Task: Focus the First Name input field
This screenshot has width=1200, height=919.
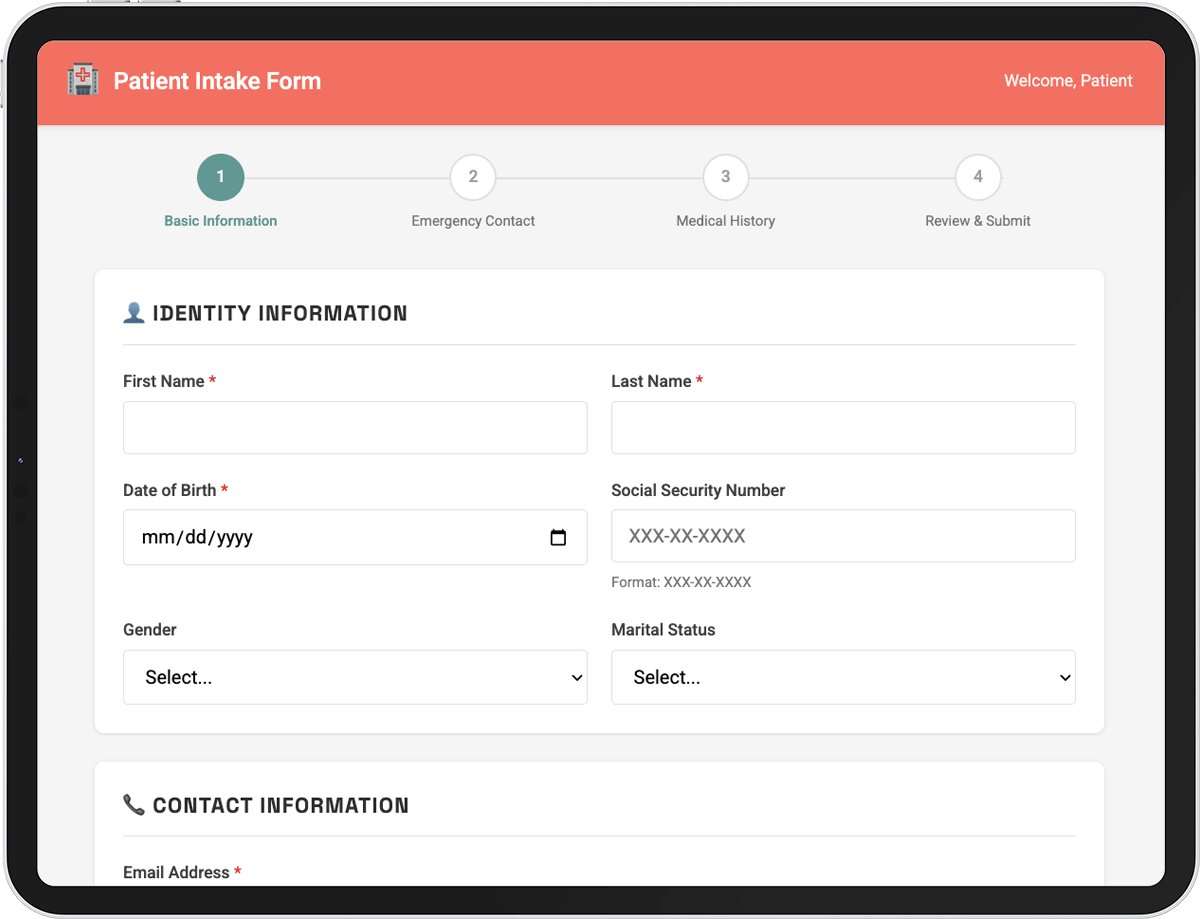Action: (x=355, y=428)
